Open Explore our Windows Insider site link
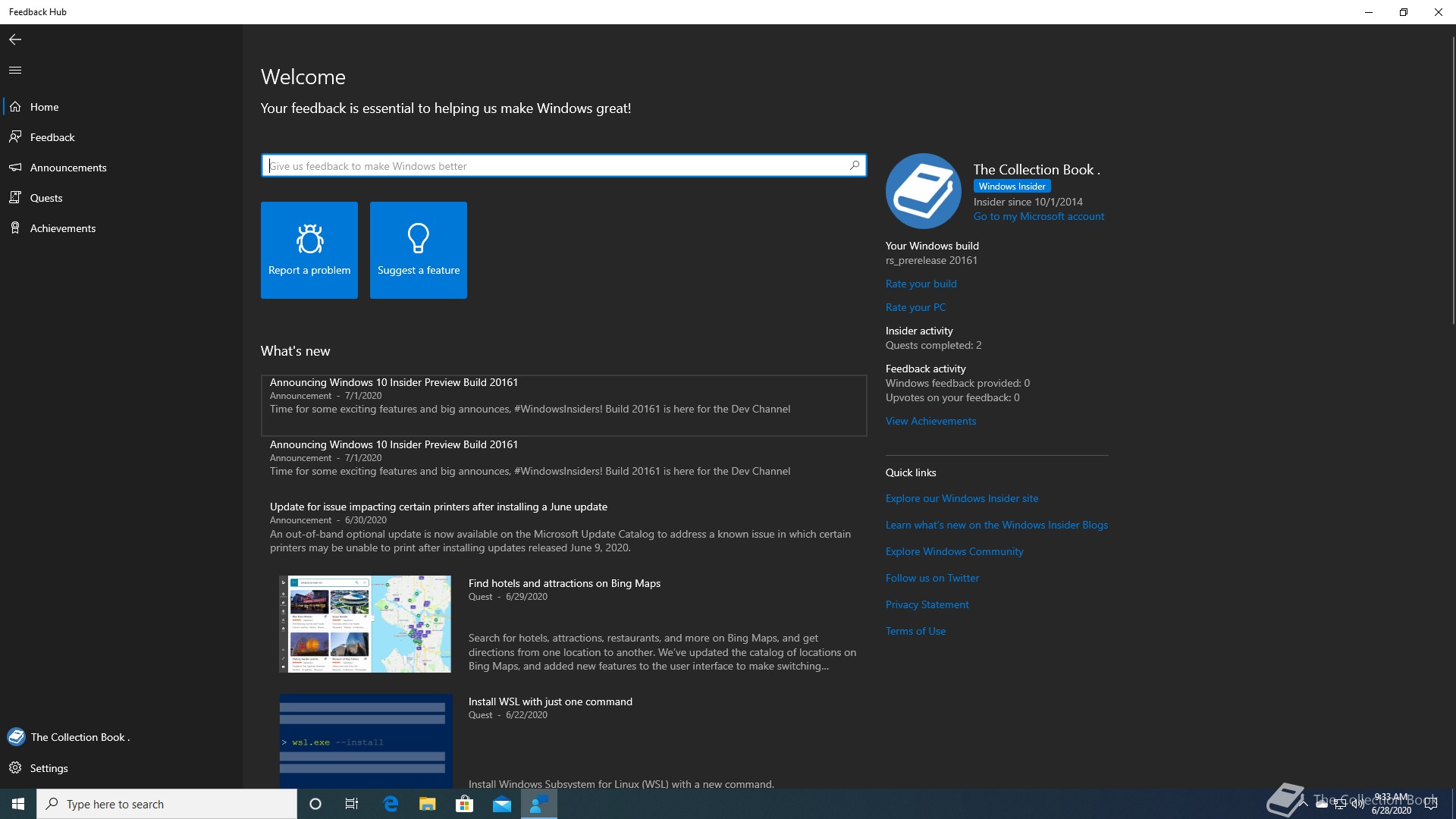This screenshot has width=1456, height=819. (x=962, y=498)
